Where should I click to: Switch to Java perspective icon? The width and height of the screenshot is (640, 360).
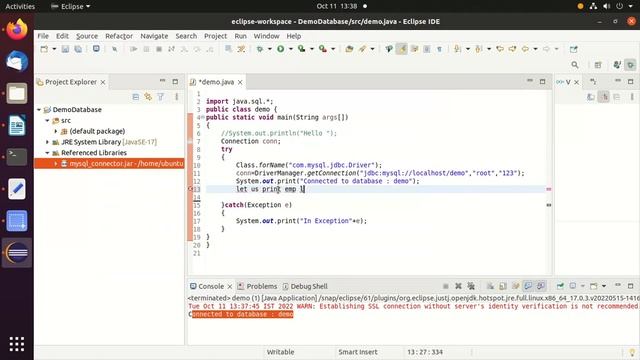[617, 65]
